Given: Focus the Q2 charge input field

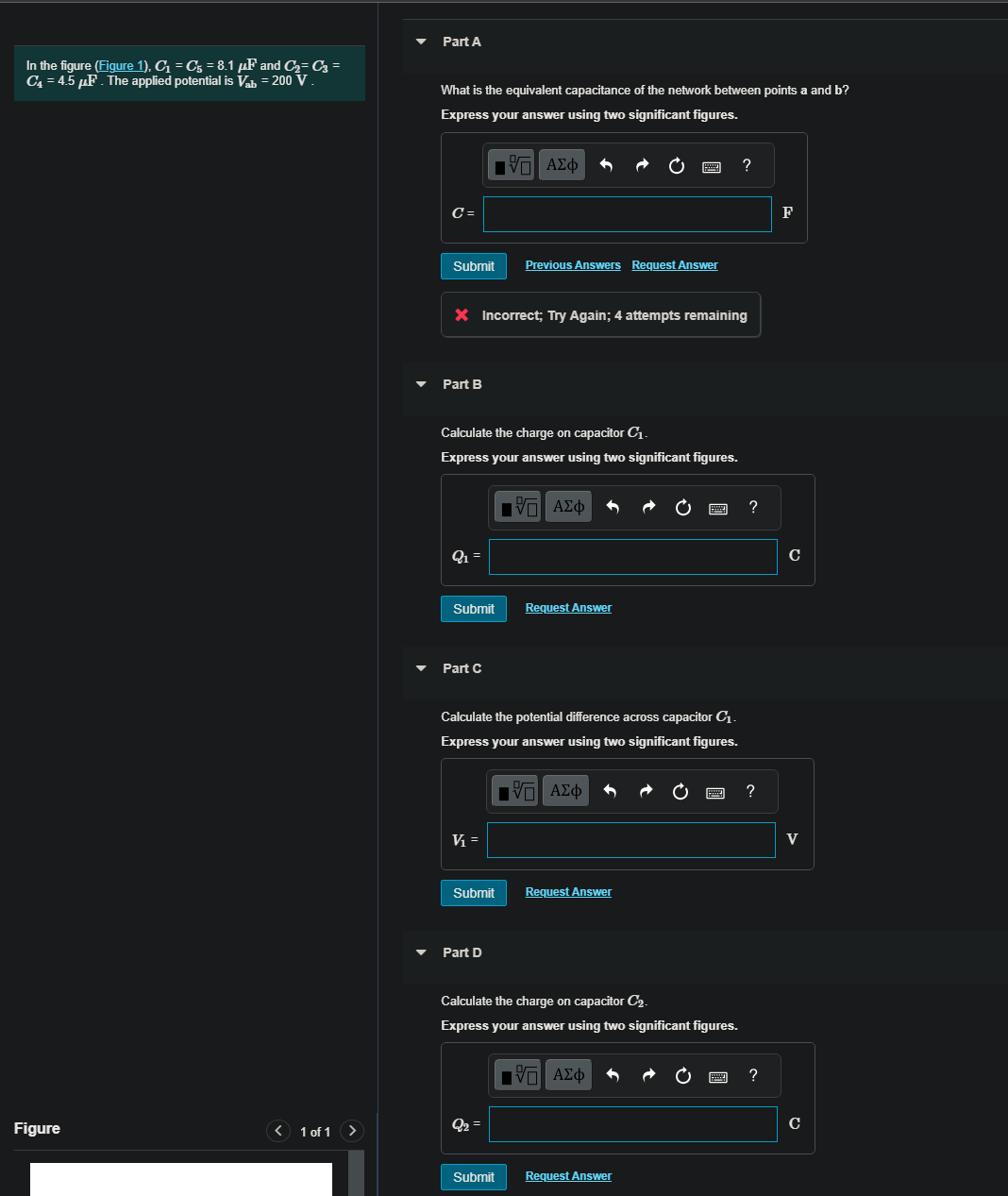Looking at the screenshot, I should click(633, 1124).
